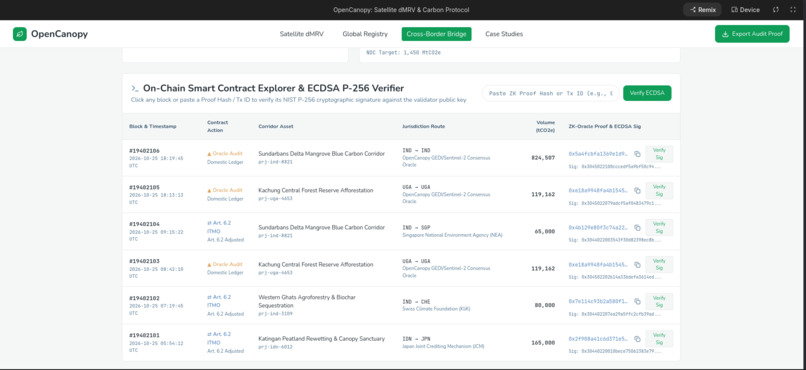Click the Block & Timestamp column header
The width and height of the screenshot is (806, 370).
coord(153,126)
